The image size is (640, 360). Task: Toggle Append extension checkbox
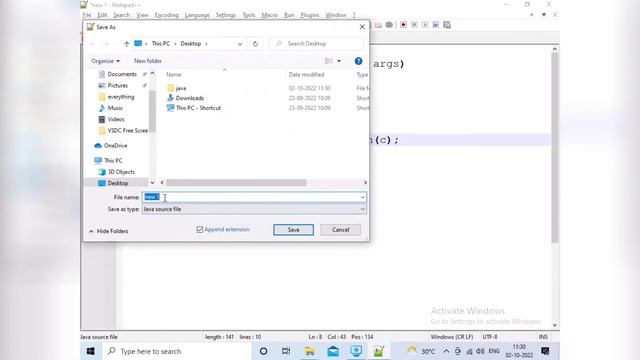pos(200,229)
